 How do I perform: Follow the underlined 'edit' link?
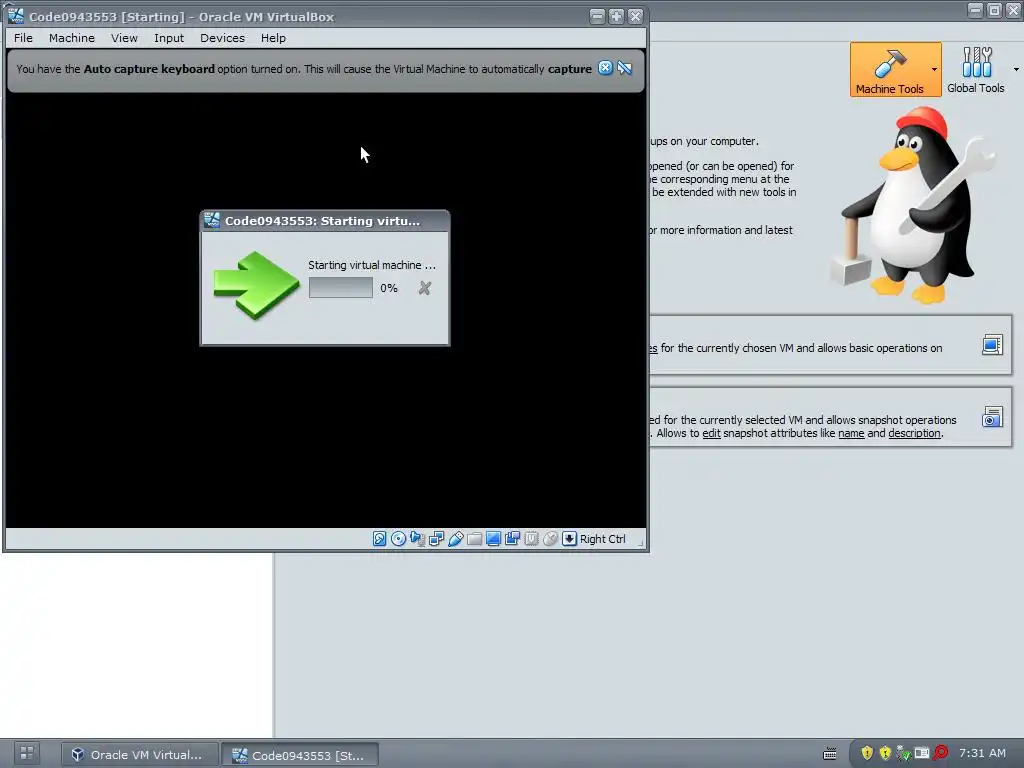coord(711,434)
